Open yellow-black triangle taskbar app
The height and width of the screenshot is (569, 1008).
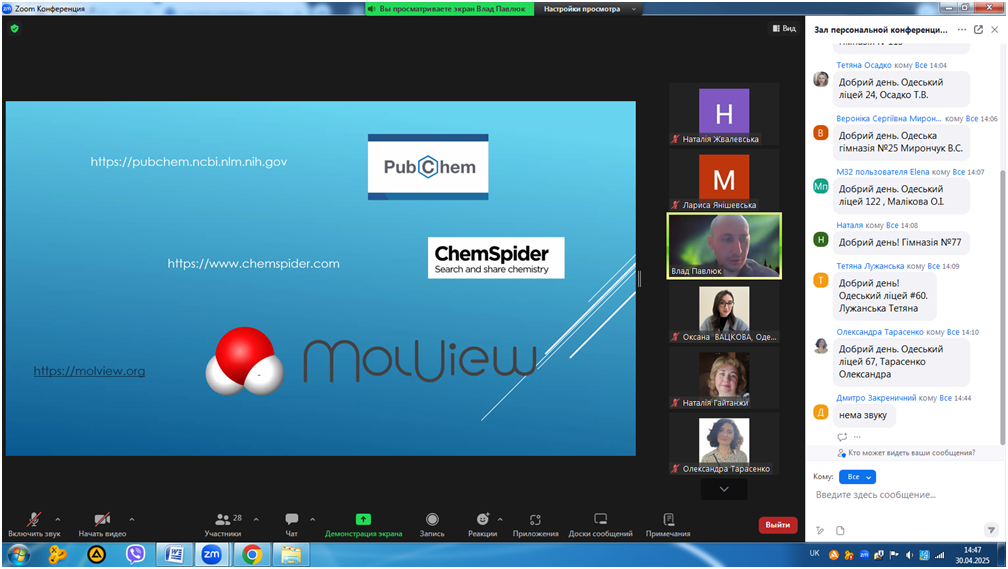[x=96, y=554]
